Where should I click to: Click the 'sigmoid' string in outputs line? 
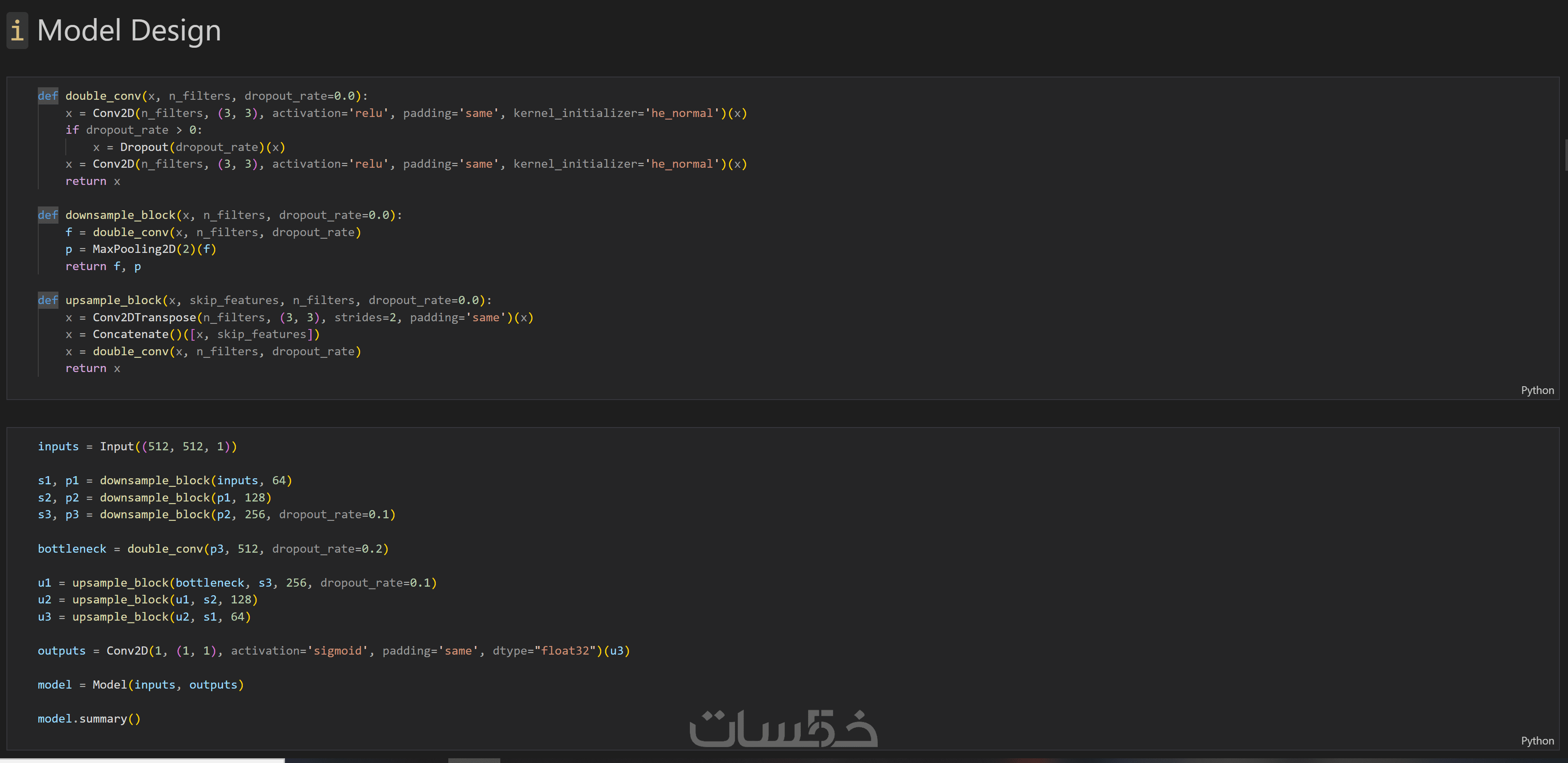point(338,650)
